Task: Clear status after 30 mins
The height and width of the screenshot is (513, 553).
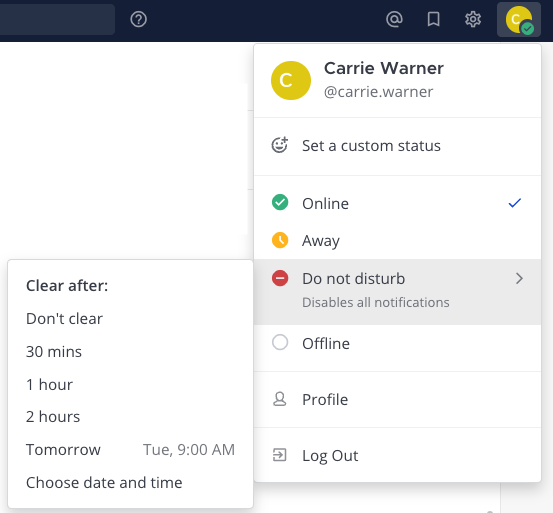Action: (x=130, y=352)
